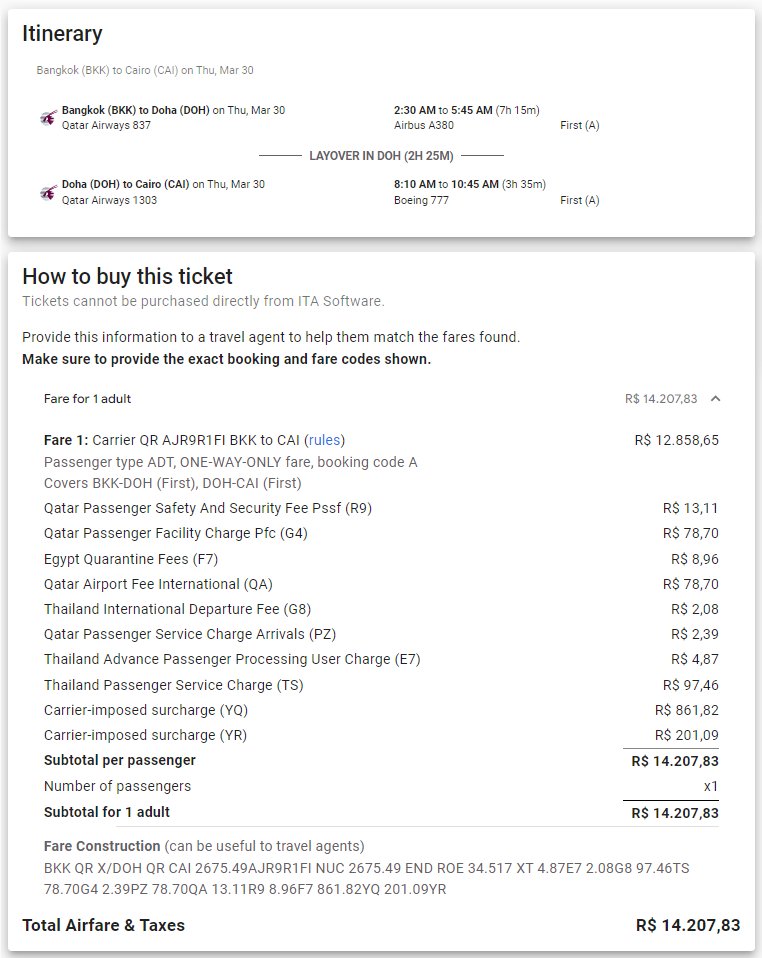Click Qatar Airways logo for flight 837
Screen dimensions: 762x958
tap(48, 117)
